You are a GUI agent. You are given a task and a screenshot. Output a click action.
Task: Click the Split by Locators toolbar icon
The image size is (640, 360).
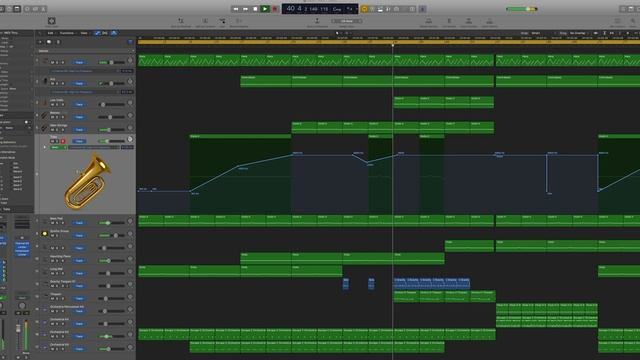click(x=205, y=21)
